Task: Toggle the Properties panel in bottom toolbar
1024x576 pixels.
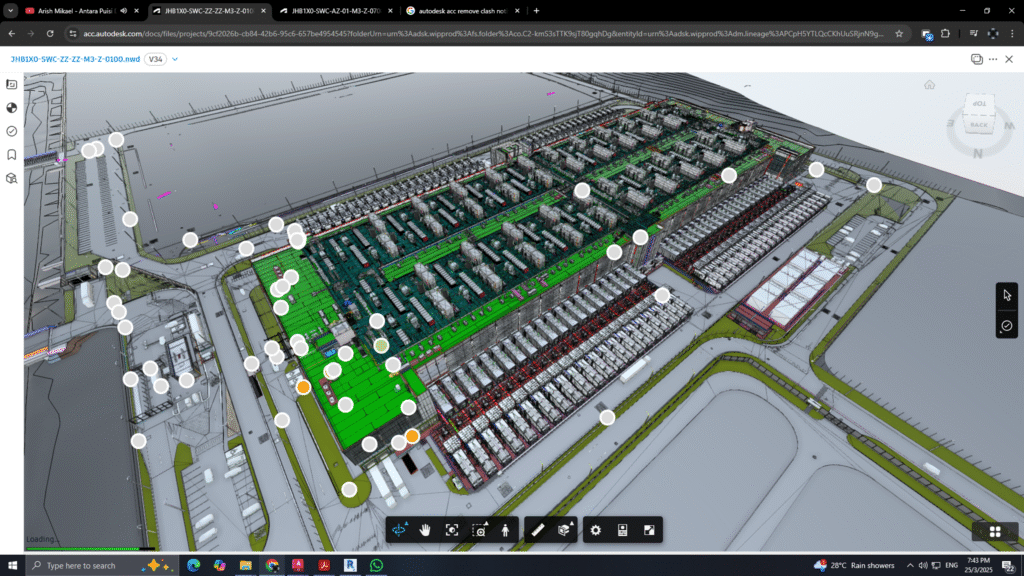Action: (622, 530)
